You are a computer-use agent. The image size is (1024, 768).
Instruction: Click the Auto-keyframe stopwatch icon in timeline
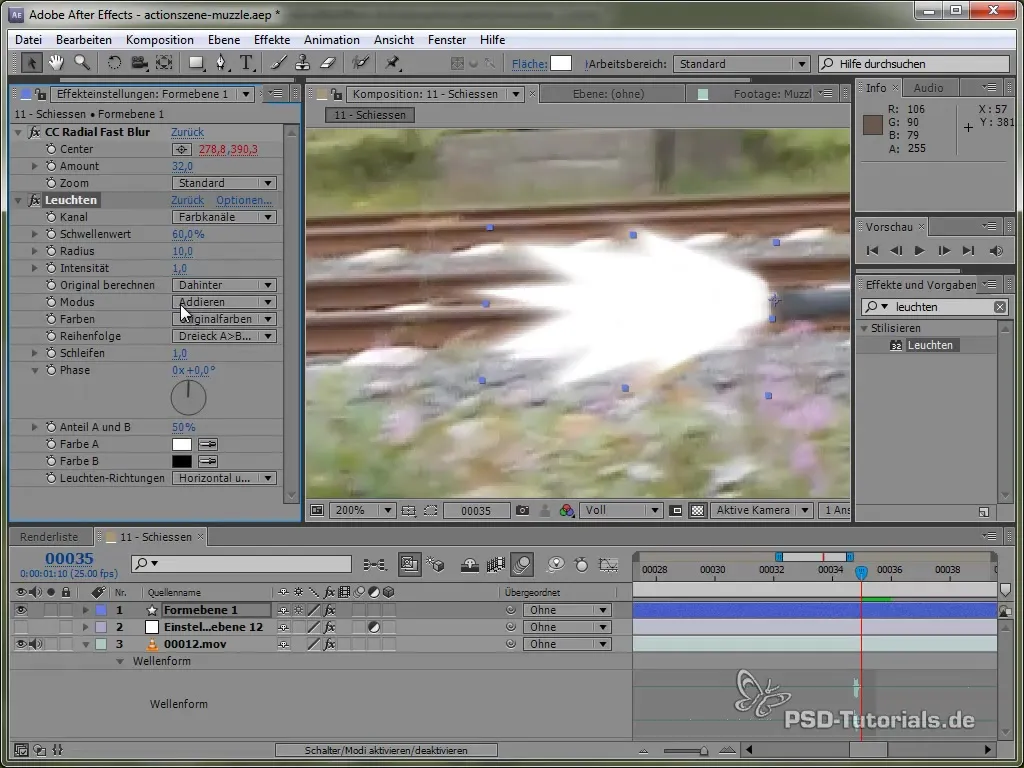click(581, 565)
